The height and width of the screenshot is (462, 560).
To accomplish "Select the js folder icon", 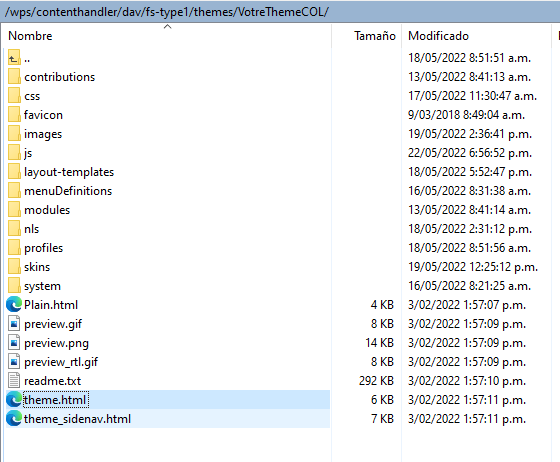I will (14, 153).
